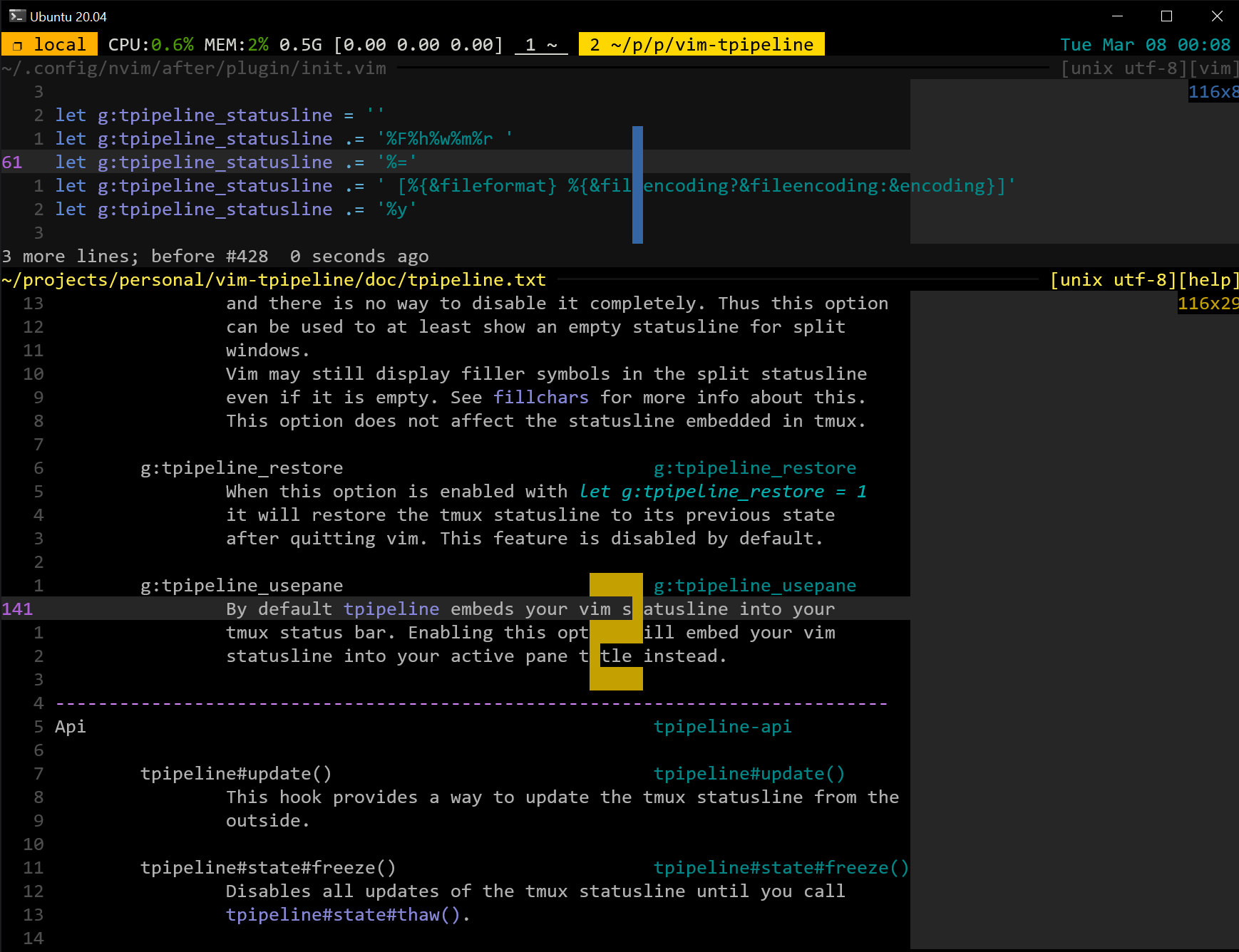Viewport: 1239px width, 952px height.
Task: Click the tpipeline-api help tag
Action: tap(723, 726)
